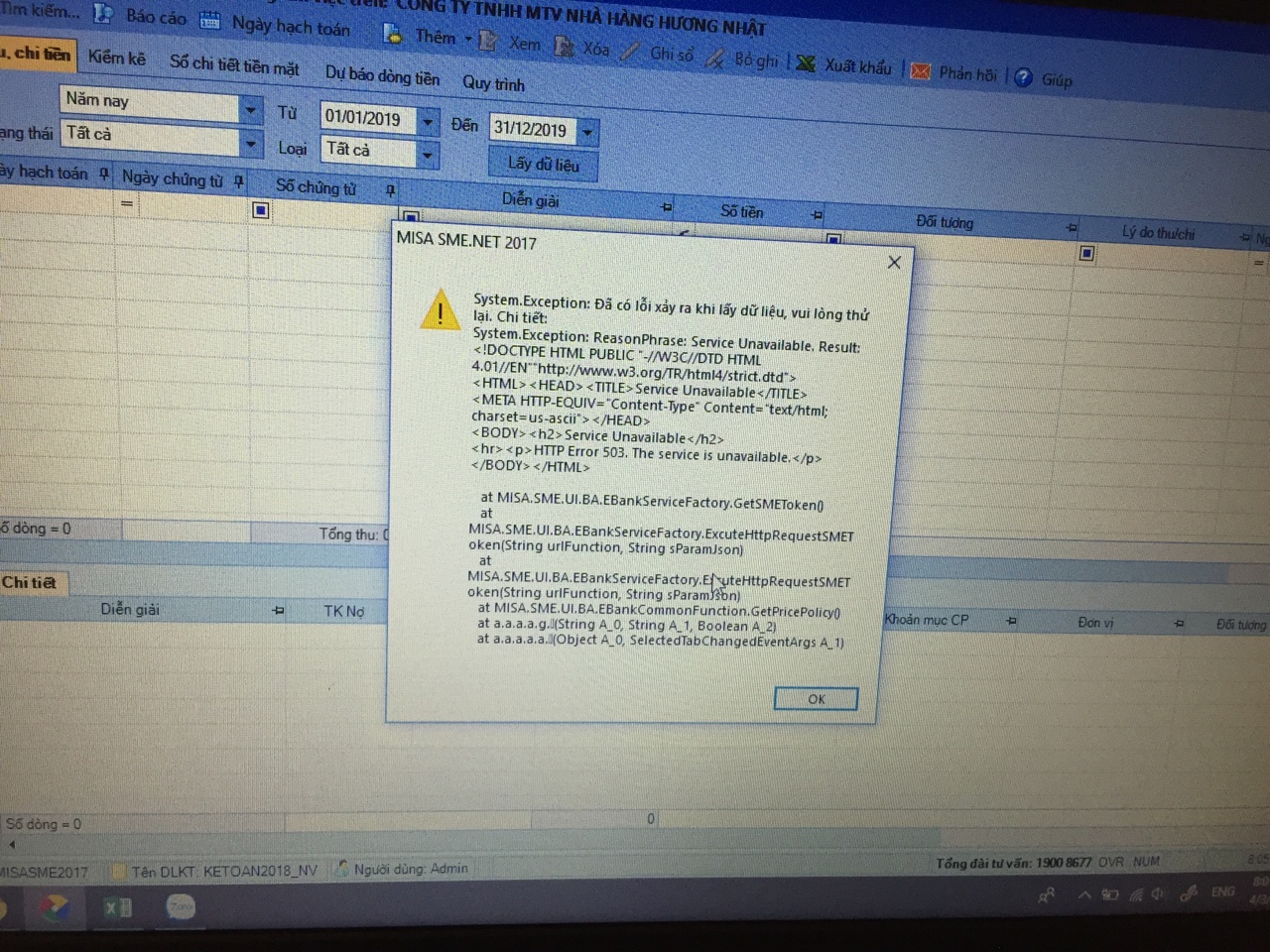Switch to the Kiểm kê tab

point(116,58)
